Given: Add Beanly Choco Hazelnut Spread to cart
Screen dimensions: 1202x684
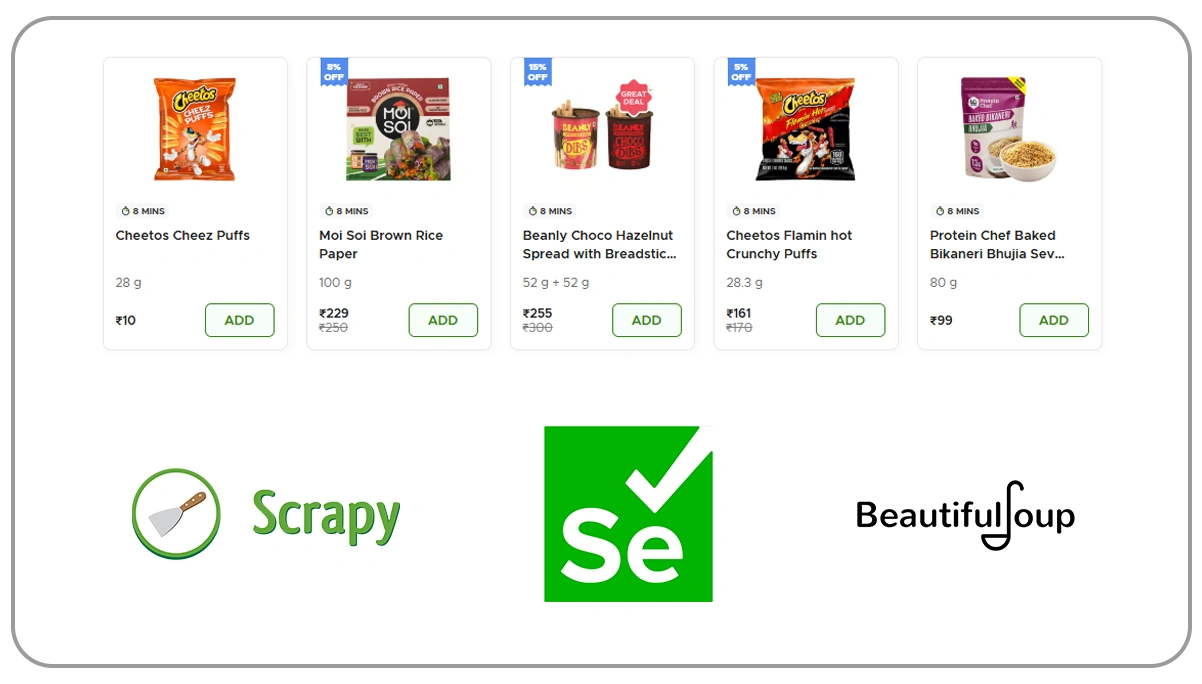Looking at the screenshot, I should click(x=646, y=320).
